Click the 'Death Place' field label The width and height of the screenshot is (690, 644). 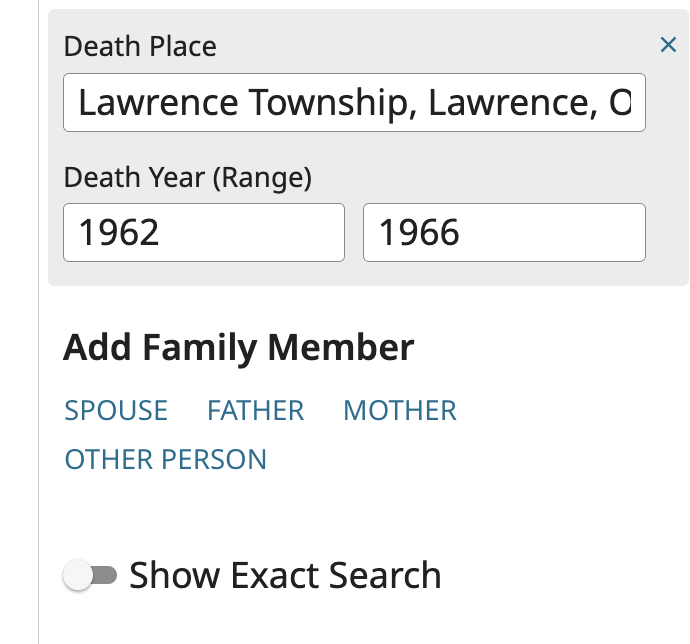pyautogui.click(x=140, y=46)
